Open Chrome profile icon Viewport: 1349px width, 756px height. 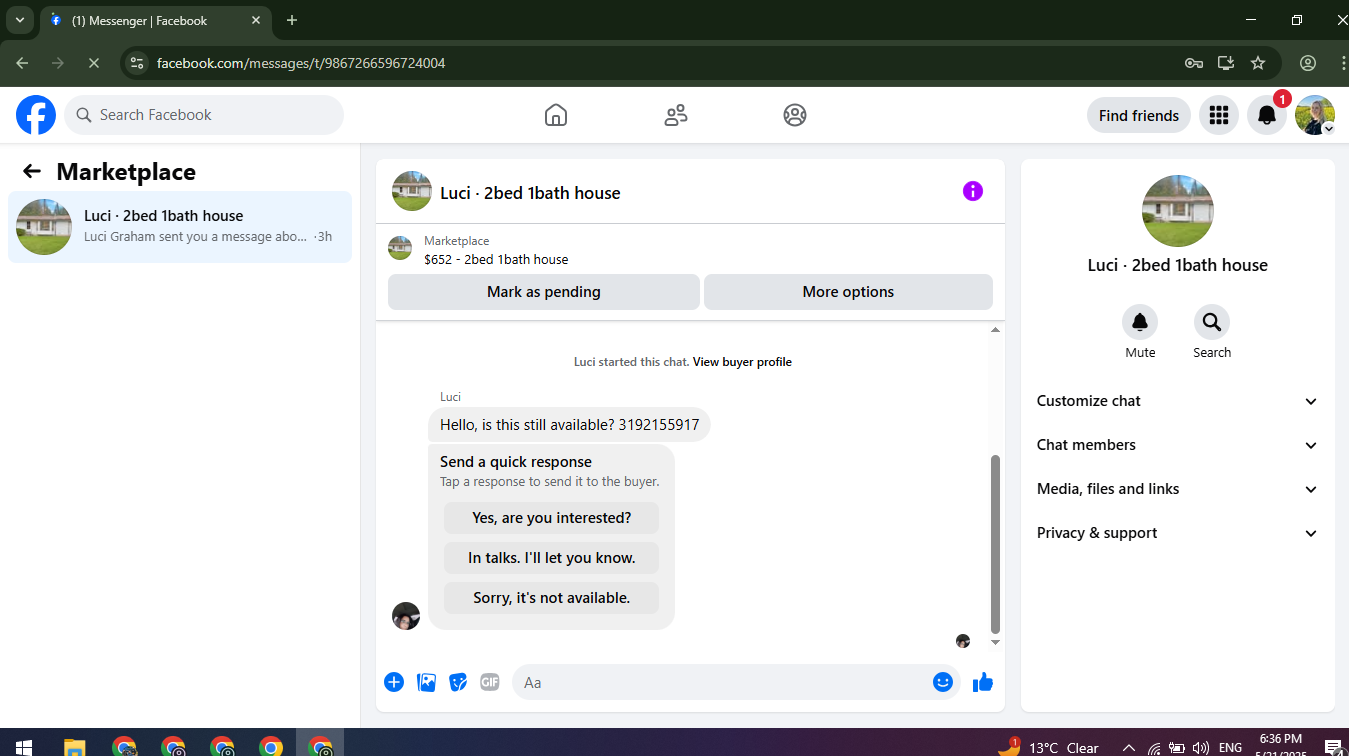click(x=1308, y=63)
